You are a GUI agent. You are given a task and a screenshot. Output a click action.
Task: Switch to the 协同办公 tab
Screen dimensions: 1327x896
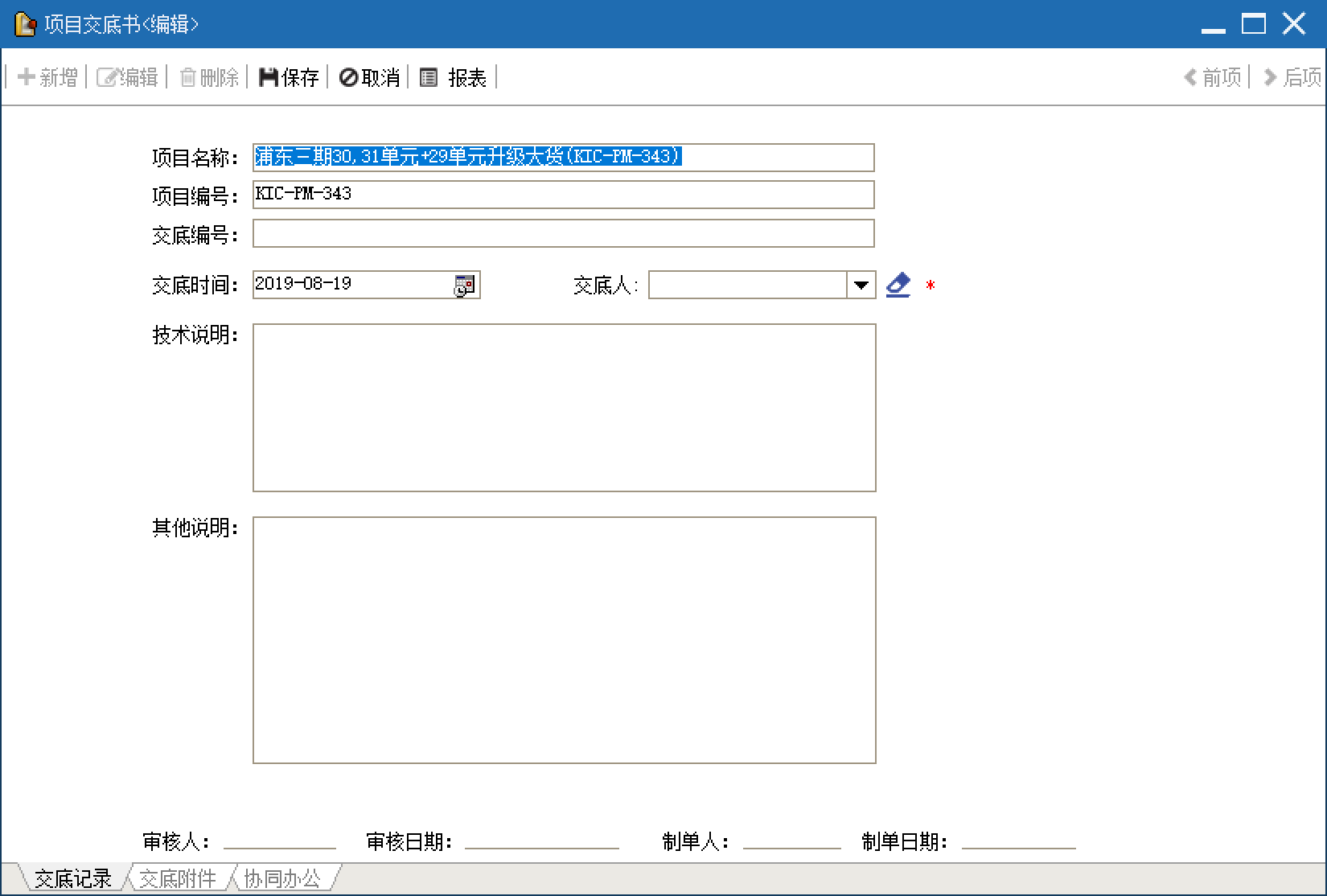pyautogui.click(x=282, y=878)
